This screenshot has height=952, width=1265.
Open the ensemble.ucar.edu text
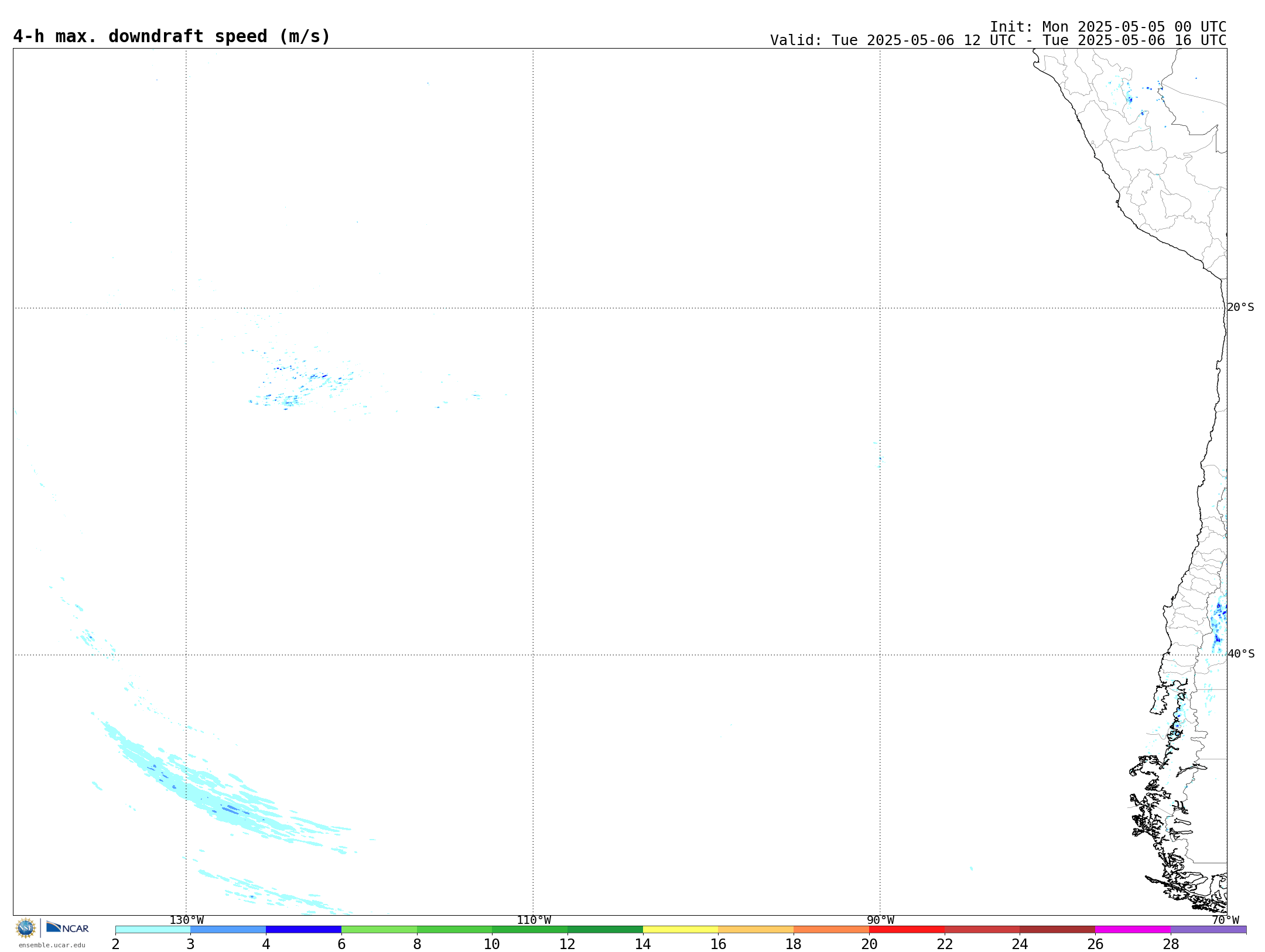pyautogui.click(x=52, y=945)
